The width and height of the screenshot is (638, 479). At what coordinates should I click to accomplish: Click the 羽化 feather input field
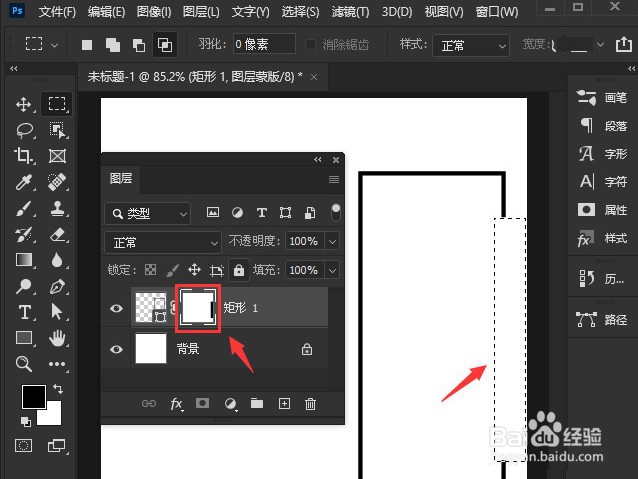point(264,44)
